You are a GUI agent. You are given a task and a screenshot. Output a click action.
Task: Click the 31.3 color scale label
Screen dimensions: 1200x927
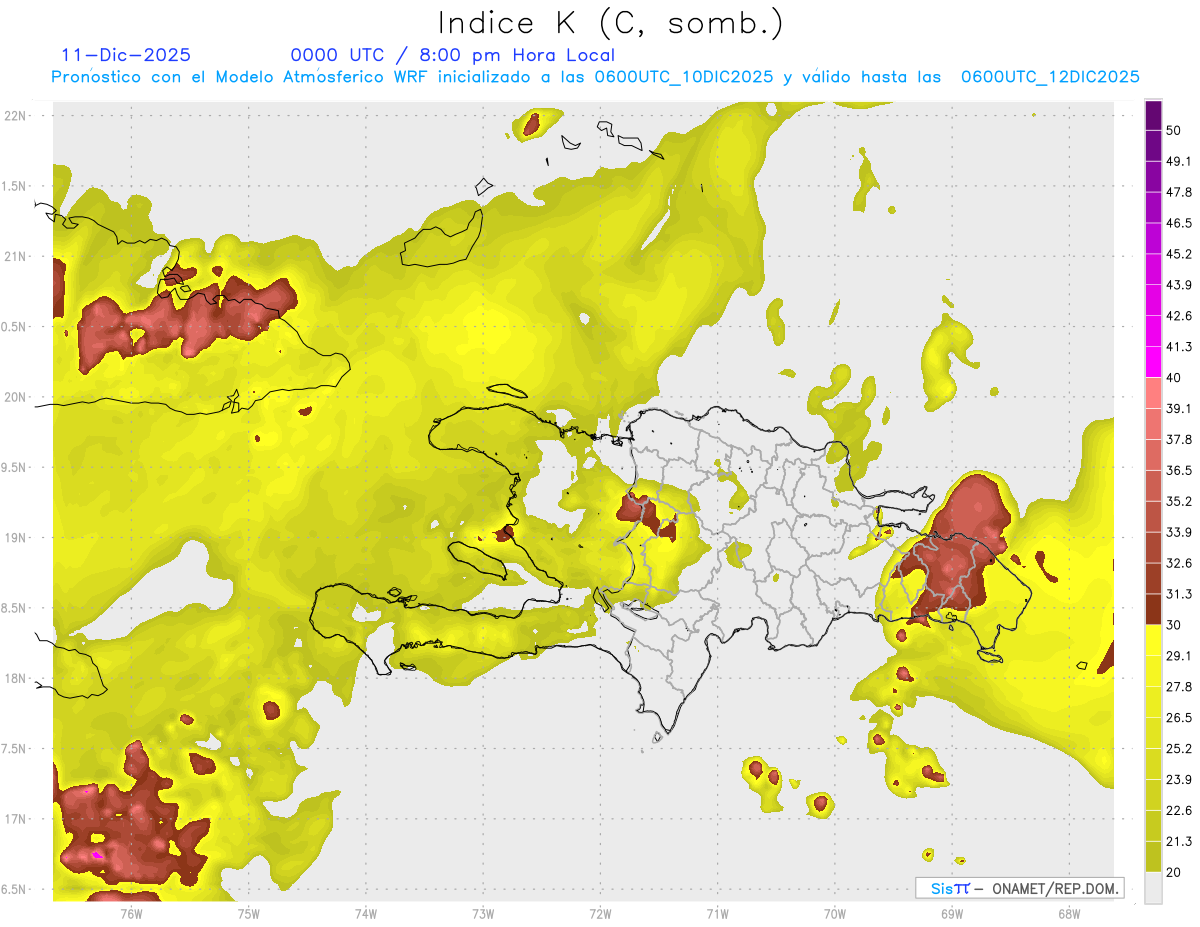[1179, 595]
